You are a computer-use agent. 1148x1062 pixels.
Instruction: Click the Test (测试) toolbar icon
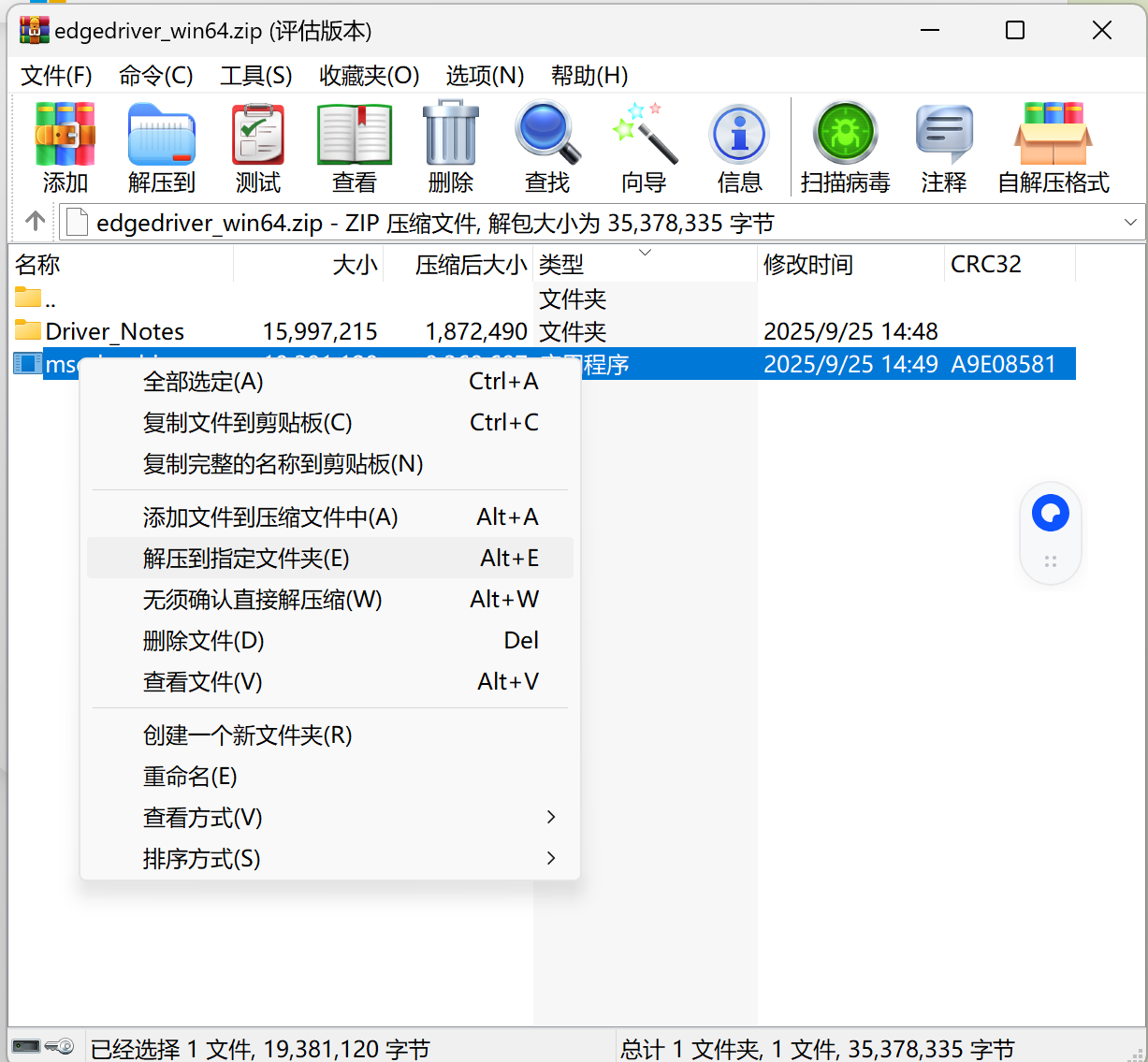[x=258, y=134]
